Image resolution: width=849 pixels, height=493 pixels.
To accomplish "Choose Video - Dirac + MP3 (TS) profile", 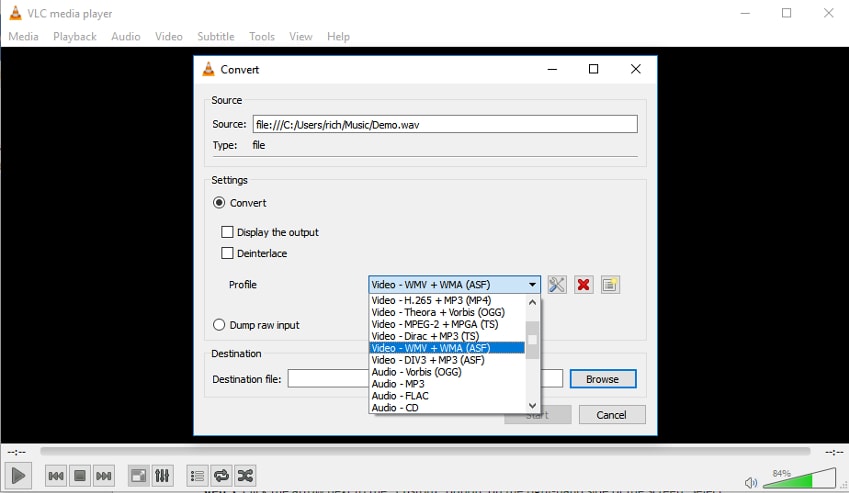I will pos(447,336).
